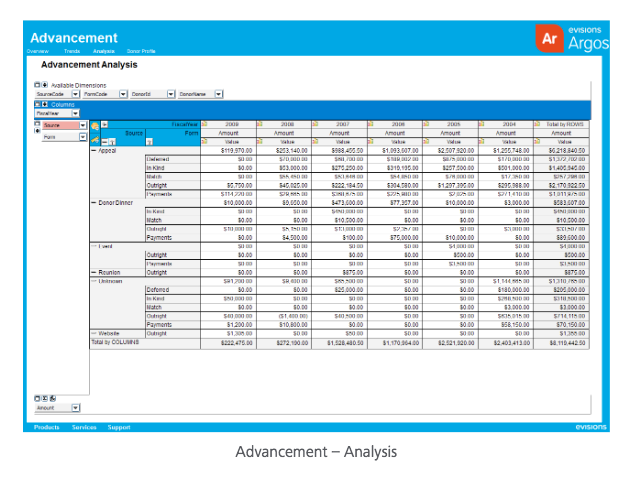Image resolution: width=638 pixels, height=478 pixels.
Task: Click the $6,218,840.50 Appeal total cell
Action: tap(562, 151)
